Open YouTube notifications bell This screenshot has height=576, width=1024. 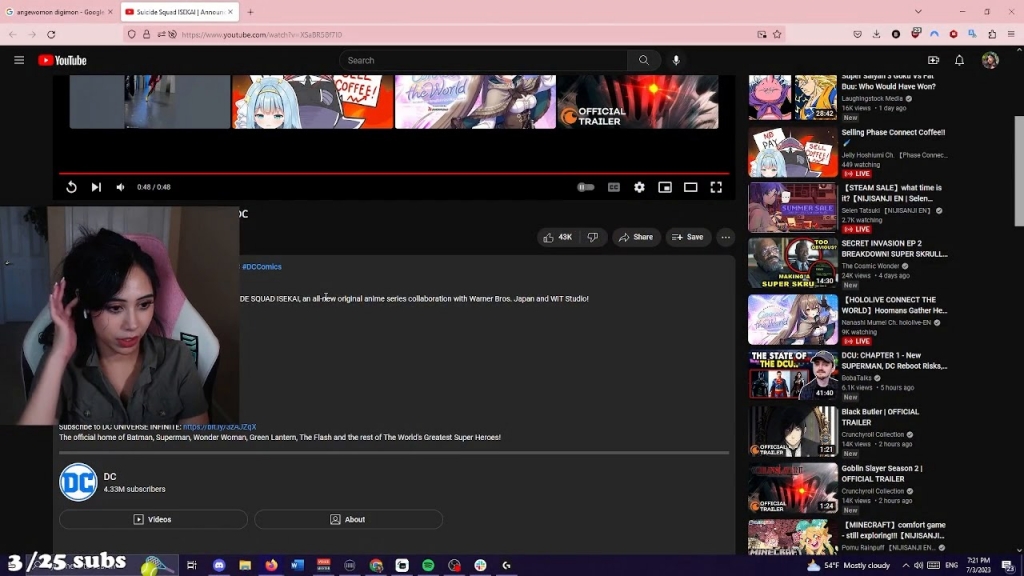959,60
